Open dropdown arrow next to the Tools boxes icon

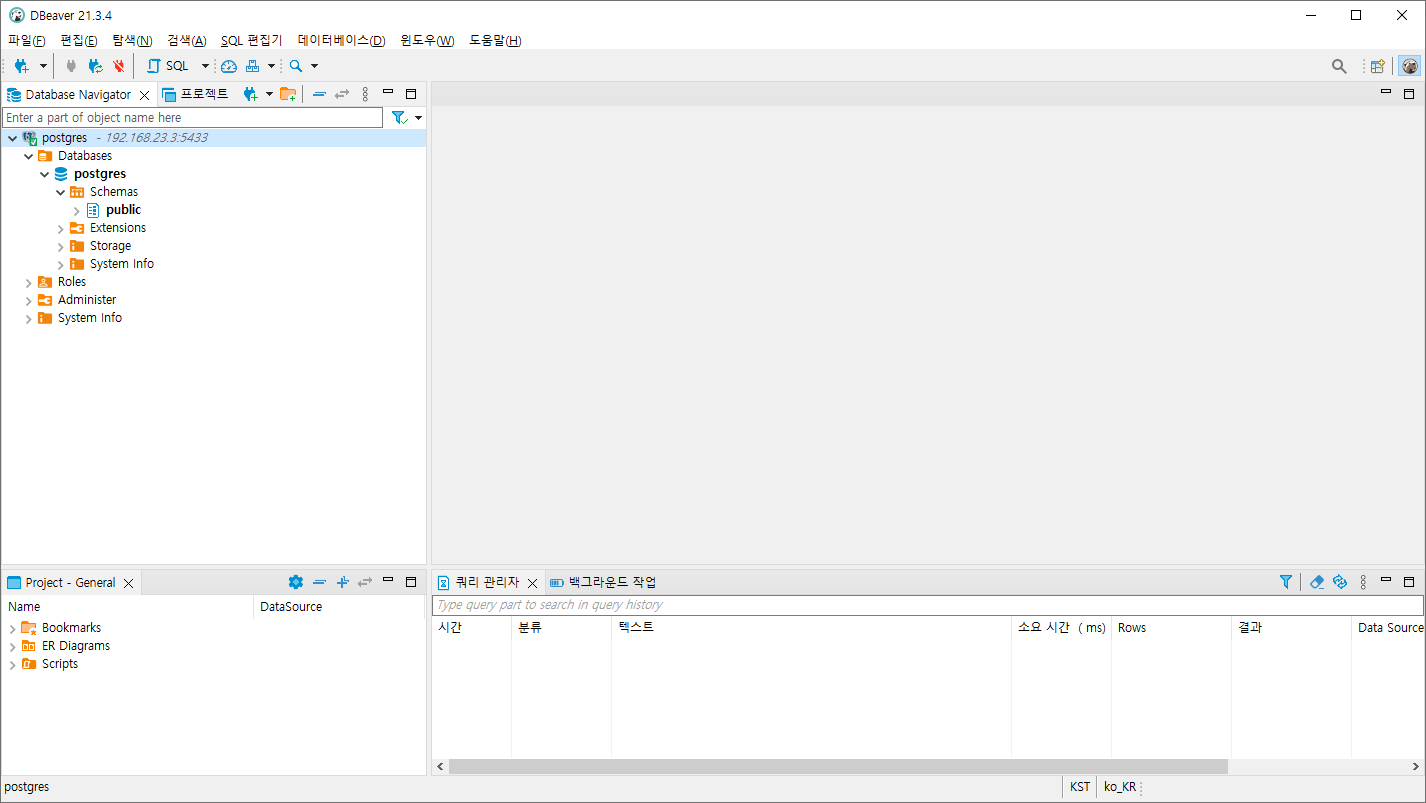tap(271, 66)
